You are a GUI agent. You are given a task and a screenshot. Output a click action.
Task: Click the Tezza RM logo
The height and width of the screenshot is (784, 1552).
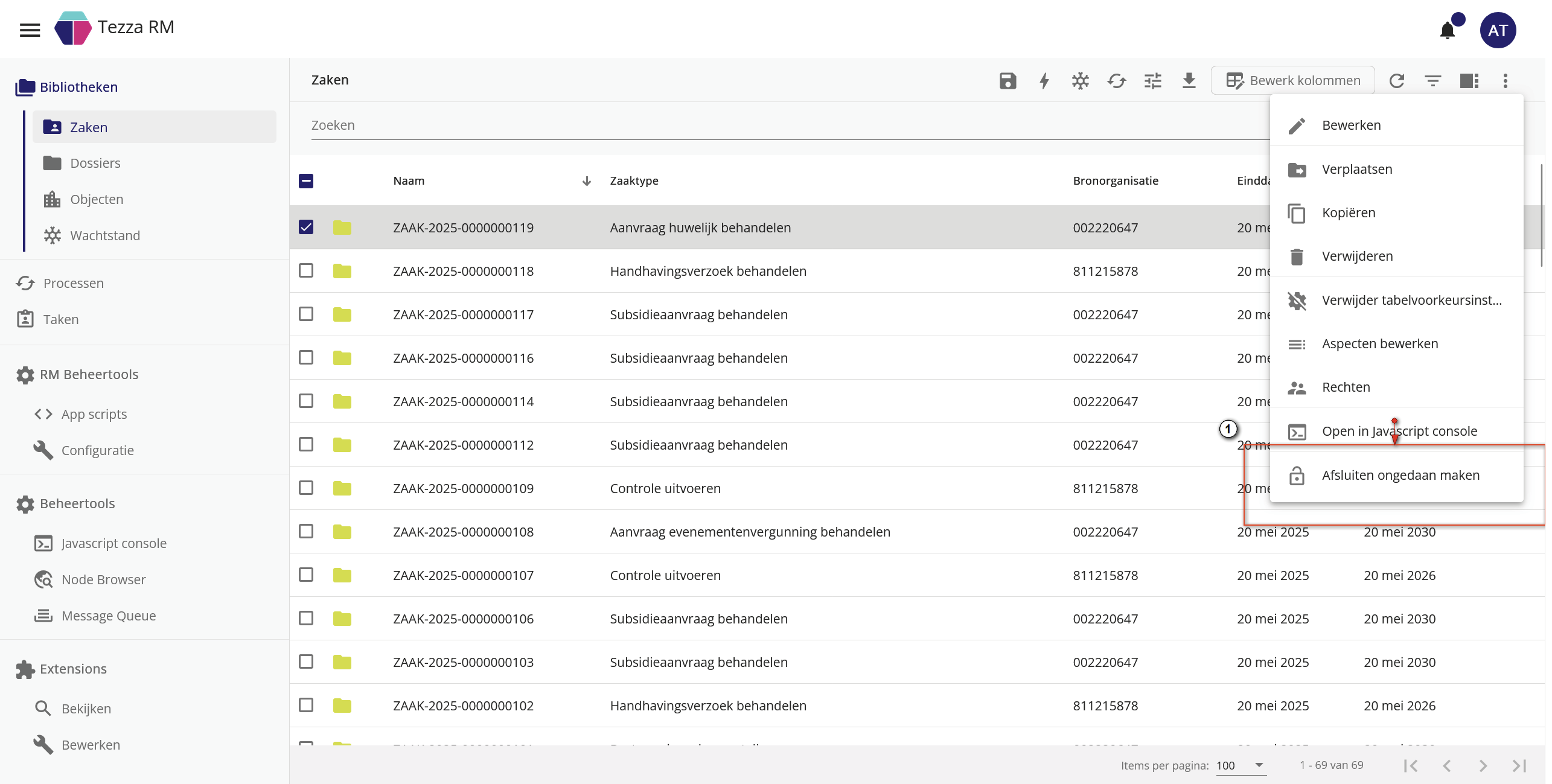pos(72,28)
